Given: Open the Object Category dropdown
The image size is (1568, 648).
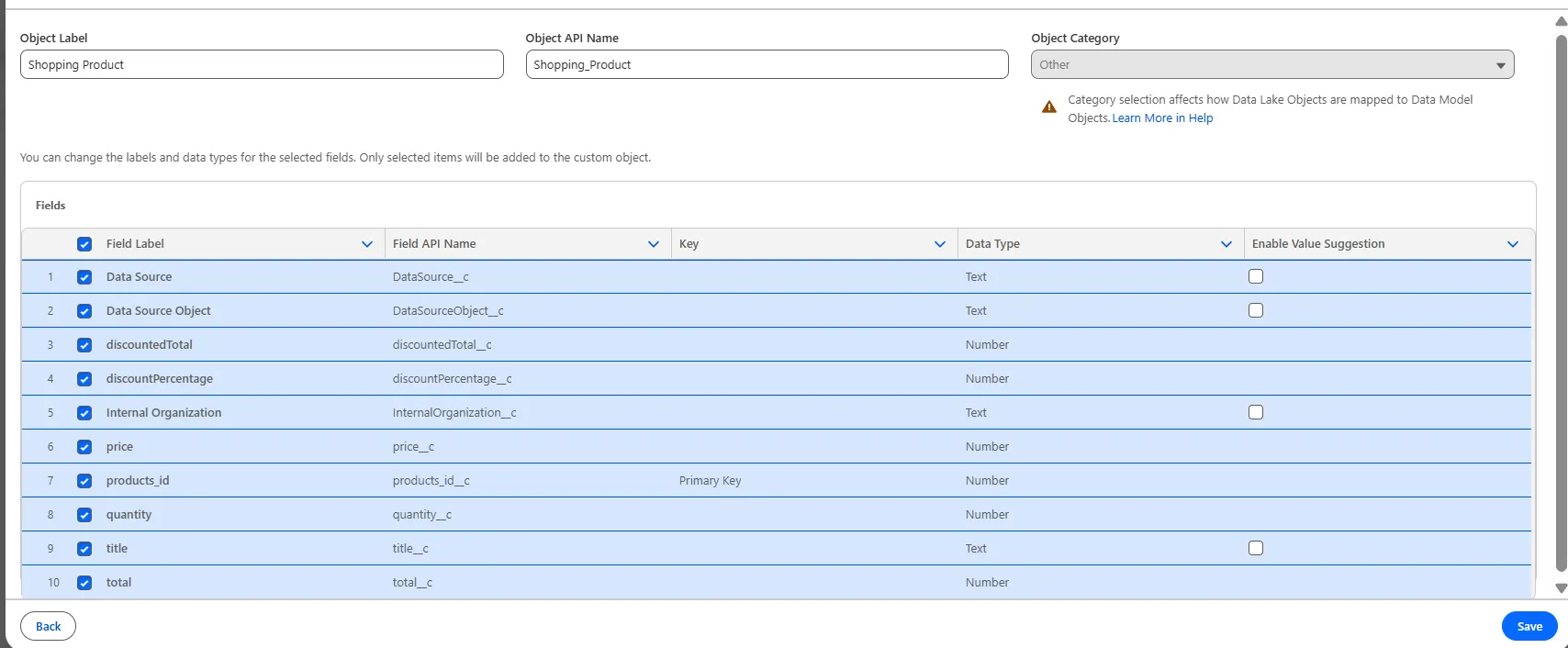Looking at the screenshot, I should (x=1271, y=65).
